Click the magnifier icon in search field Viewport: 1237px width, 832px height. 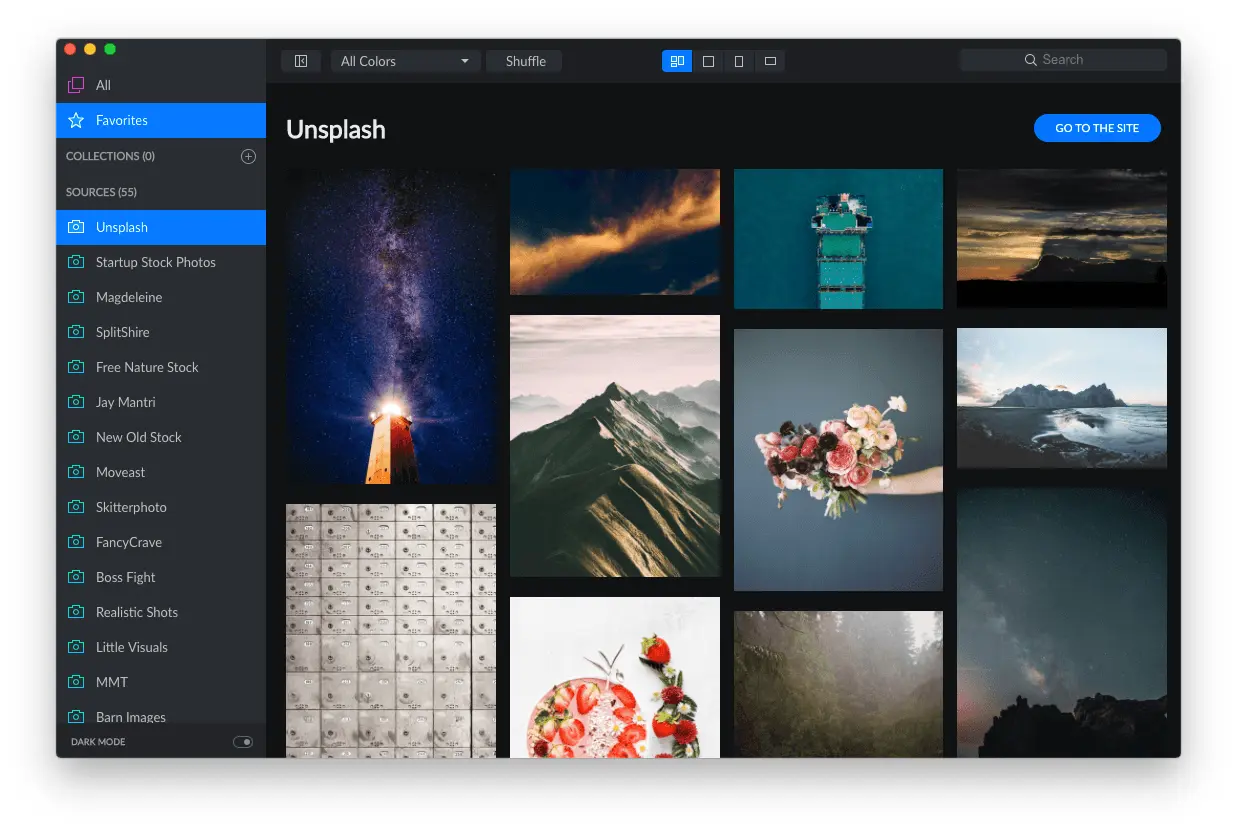tap(1031, 60)
